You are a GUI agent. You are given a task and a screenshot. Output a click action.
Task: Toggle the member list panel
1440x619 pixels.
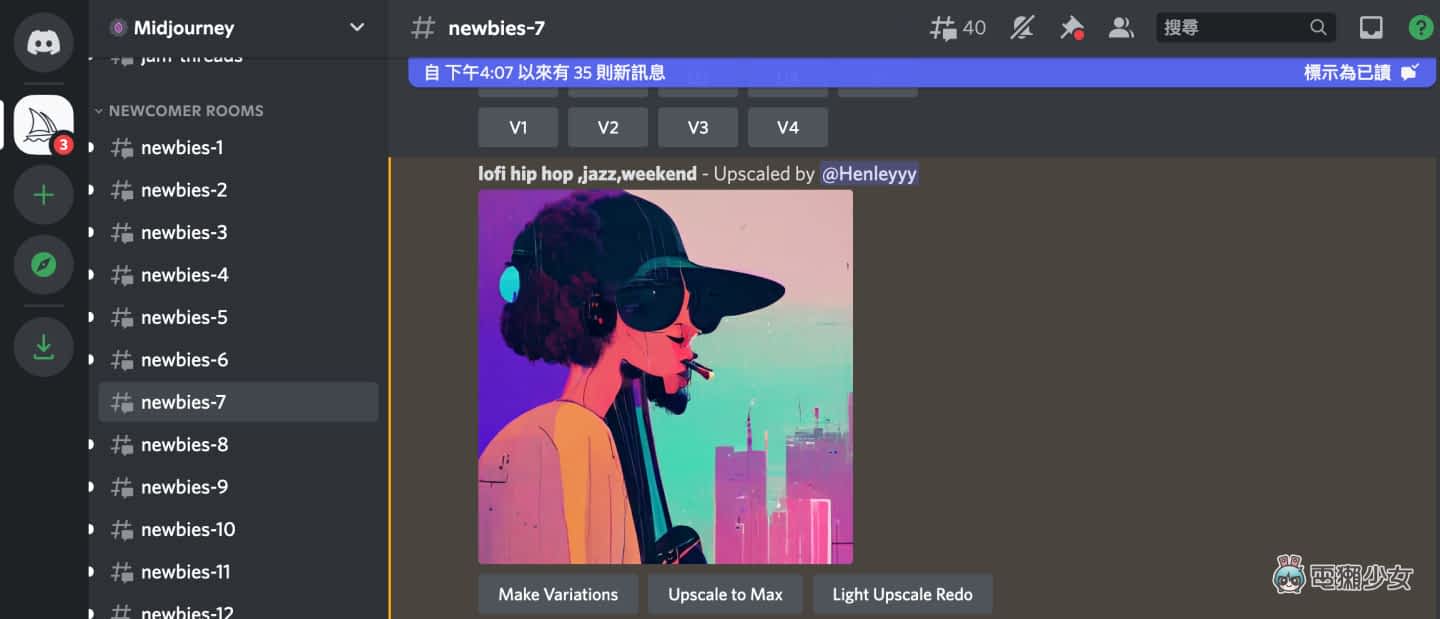coord(1121,28)
